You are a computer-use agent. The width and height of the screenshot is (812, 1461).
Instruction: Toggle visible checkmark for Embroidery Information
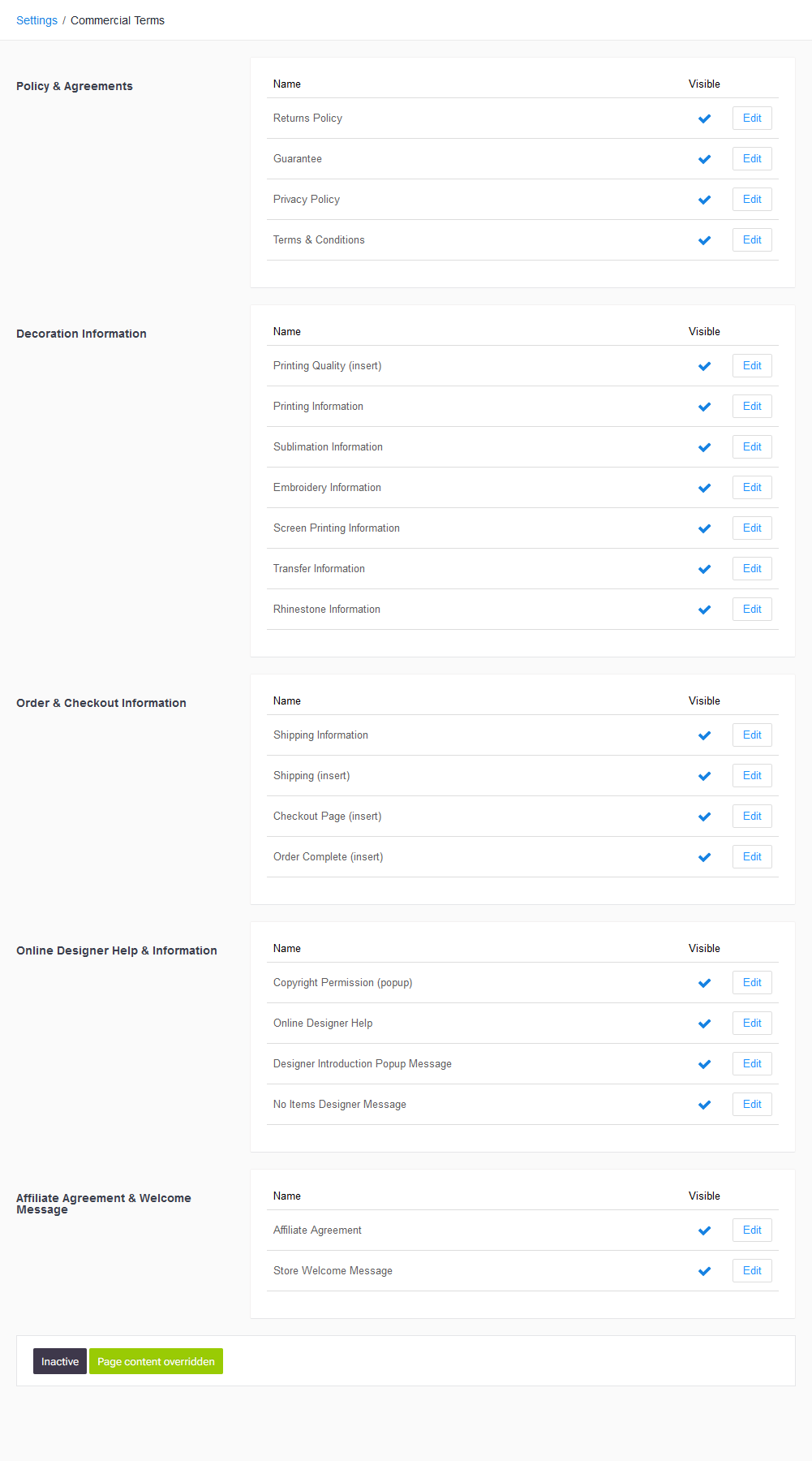704,488
